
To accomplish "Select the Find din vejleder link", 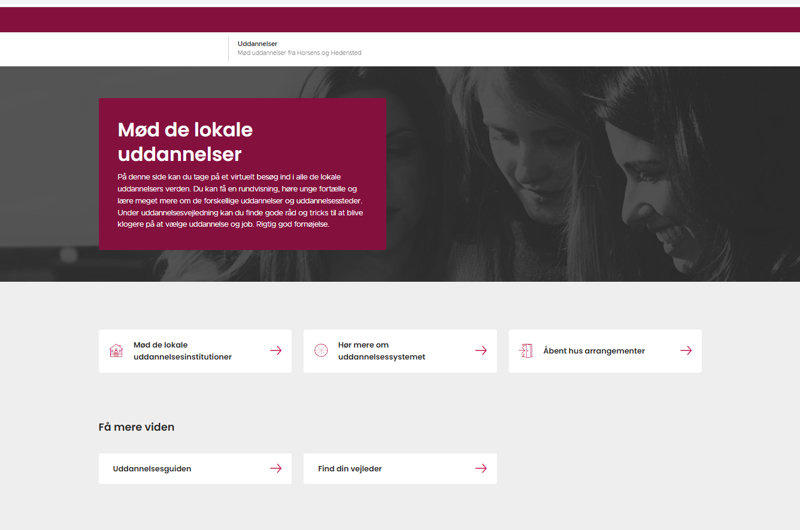I will 350,469.
